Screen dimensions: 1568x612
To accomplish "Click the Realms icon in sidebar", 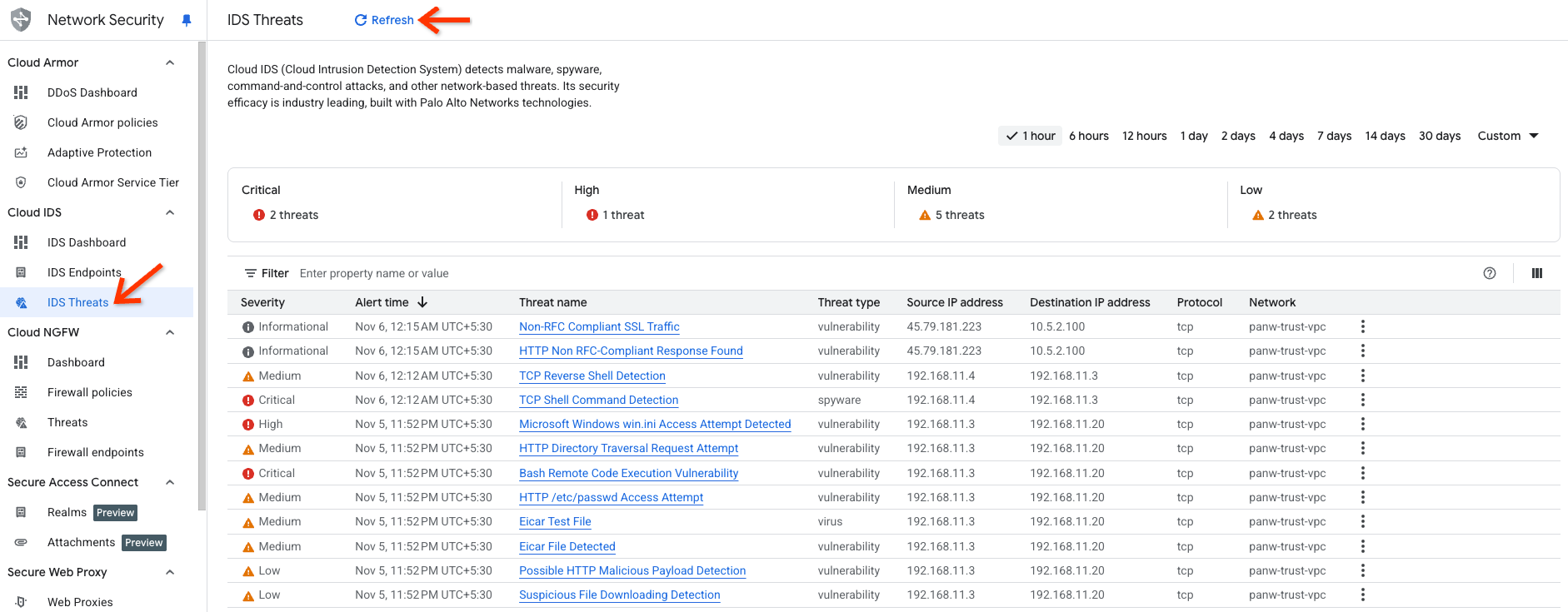I will [x=21, y=512].
